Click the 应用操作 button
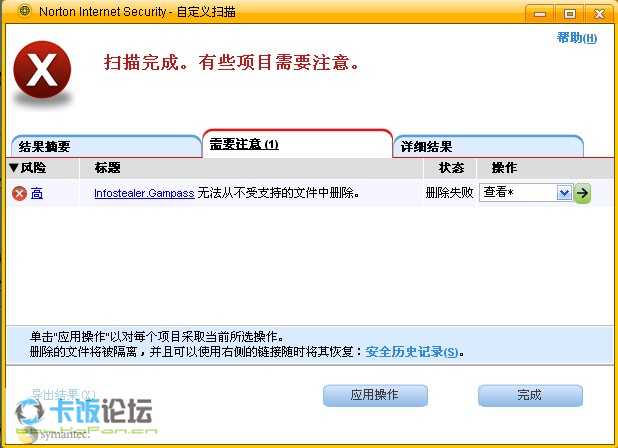Image resolution: width=618 pixels, height=448 pixels. pos(375,395)
